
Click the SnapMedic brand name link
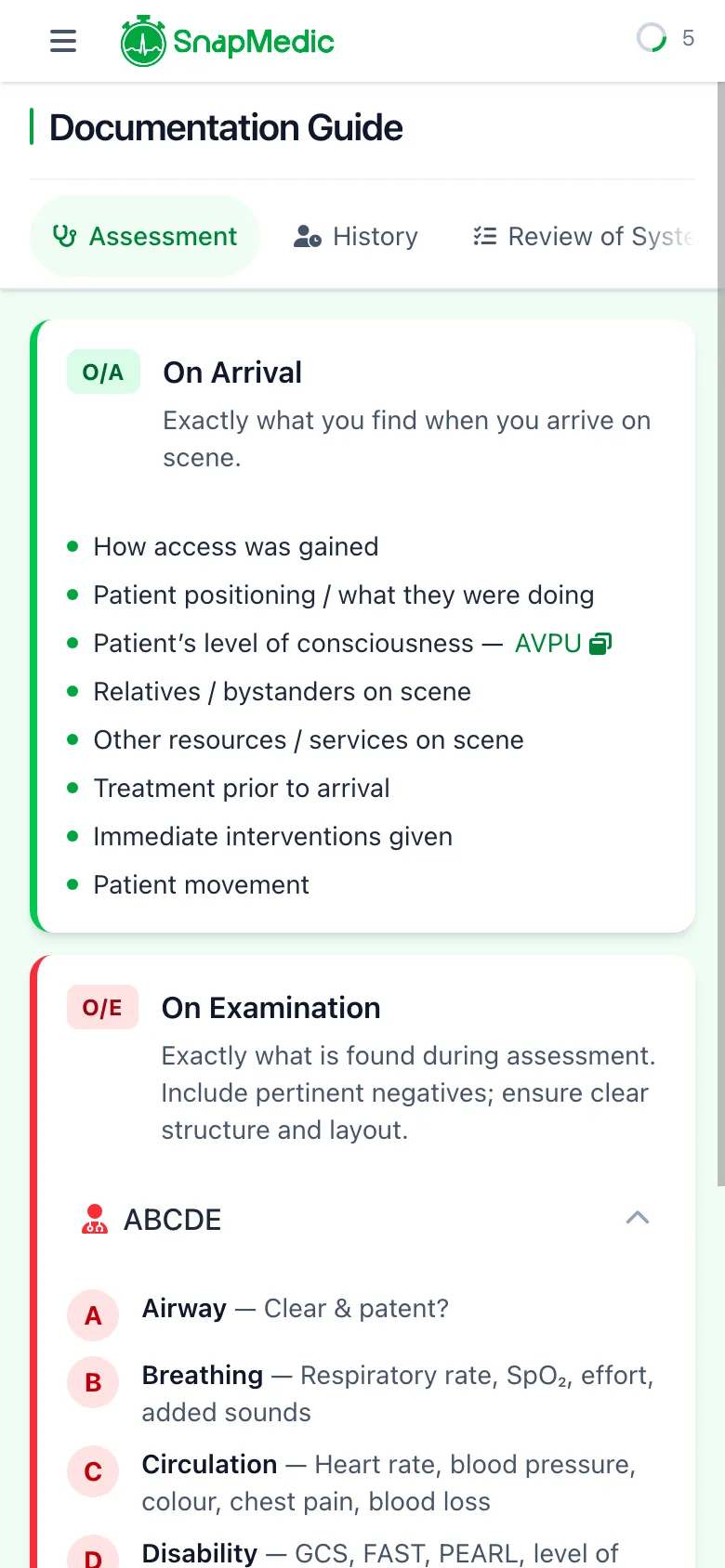[x=254, y=42]
